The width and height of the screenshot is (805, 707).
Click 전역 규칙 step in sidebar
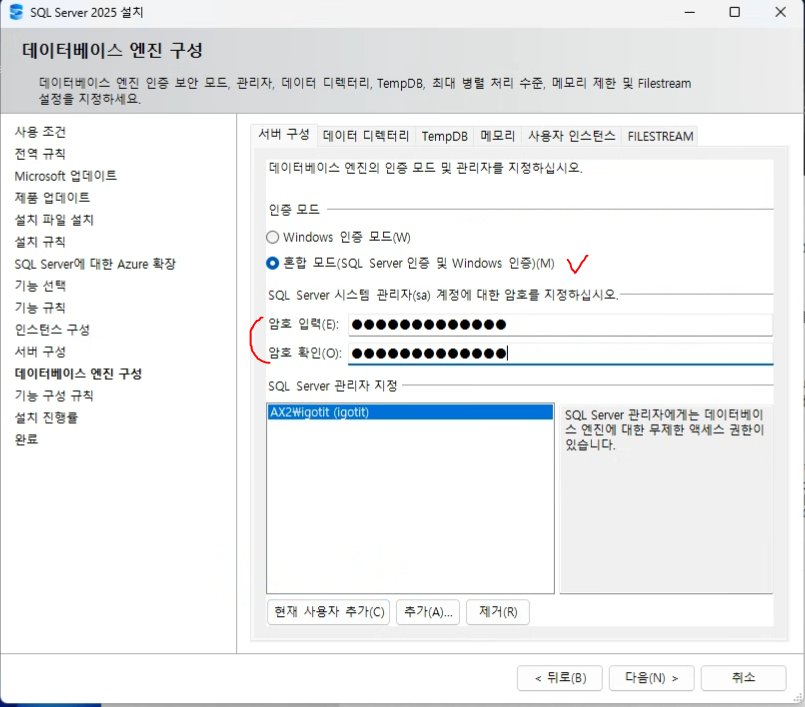(40, 154)
